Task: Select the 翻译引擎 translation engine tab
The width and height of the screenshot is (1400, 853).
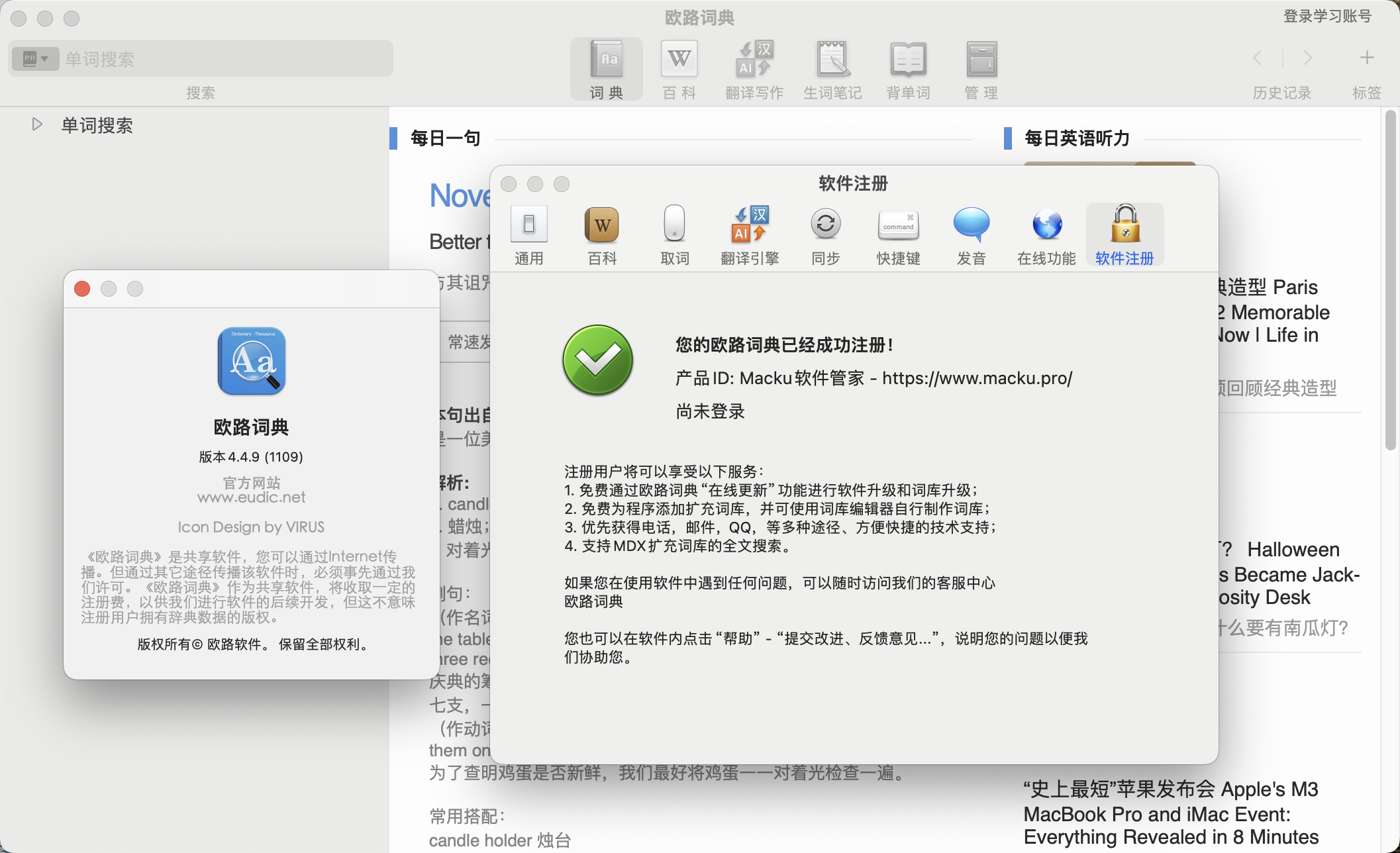Action: pos(750,235)
